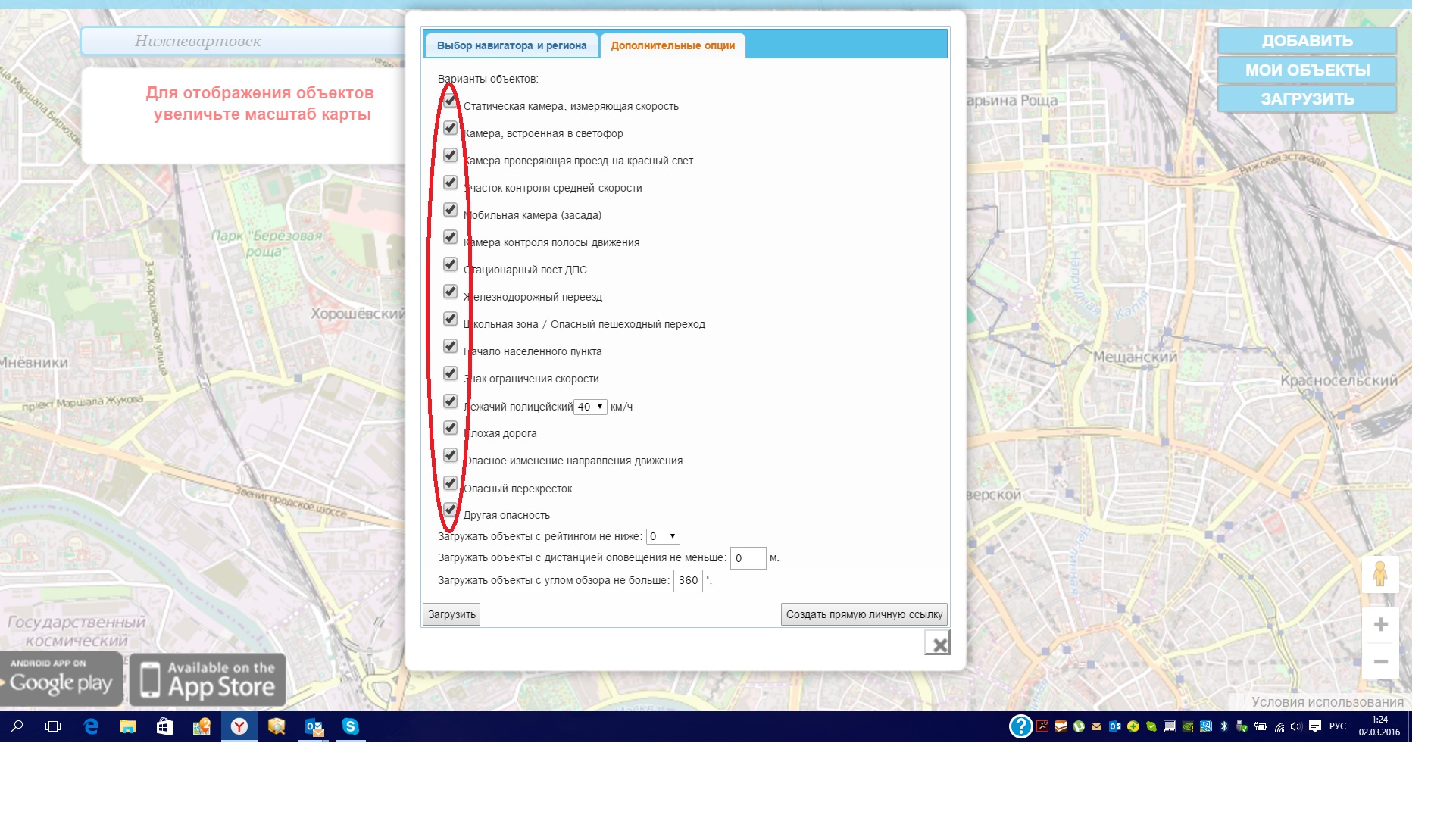This screenshot has width=1456, height=818.
Task: Click the blue help question icon
Action: [1020, 727]
